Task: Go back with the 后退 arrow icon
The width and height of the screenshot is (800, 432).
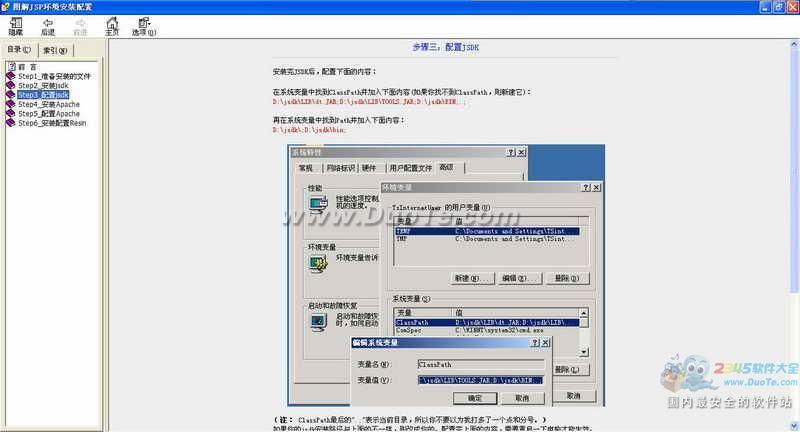Action: 48,23
